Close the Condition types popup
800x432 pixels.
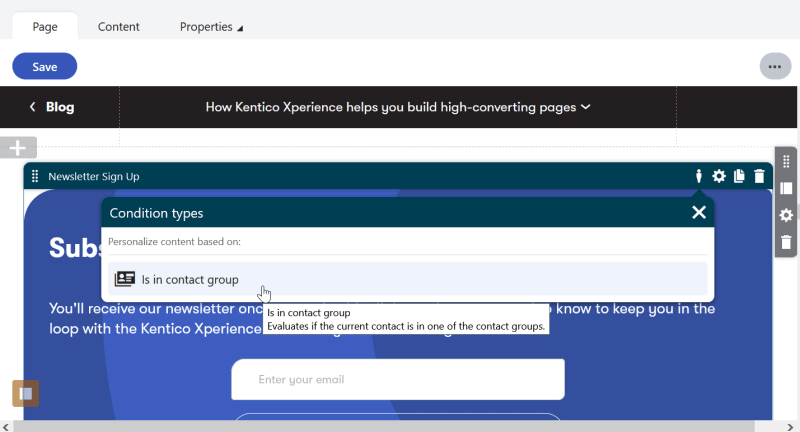[x=699, y=212]
